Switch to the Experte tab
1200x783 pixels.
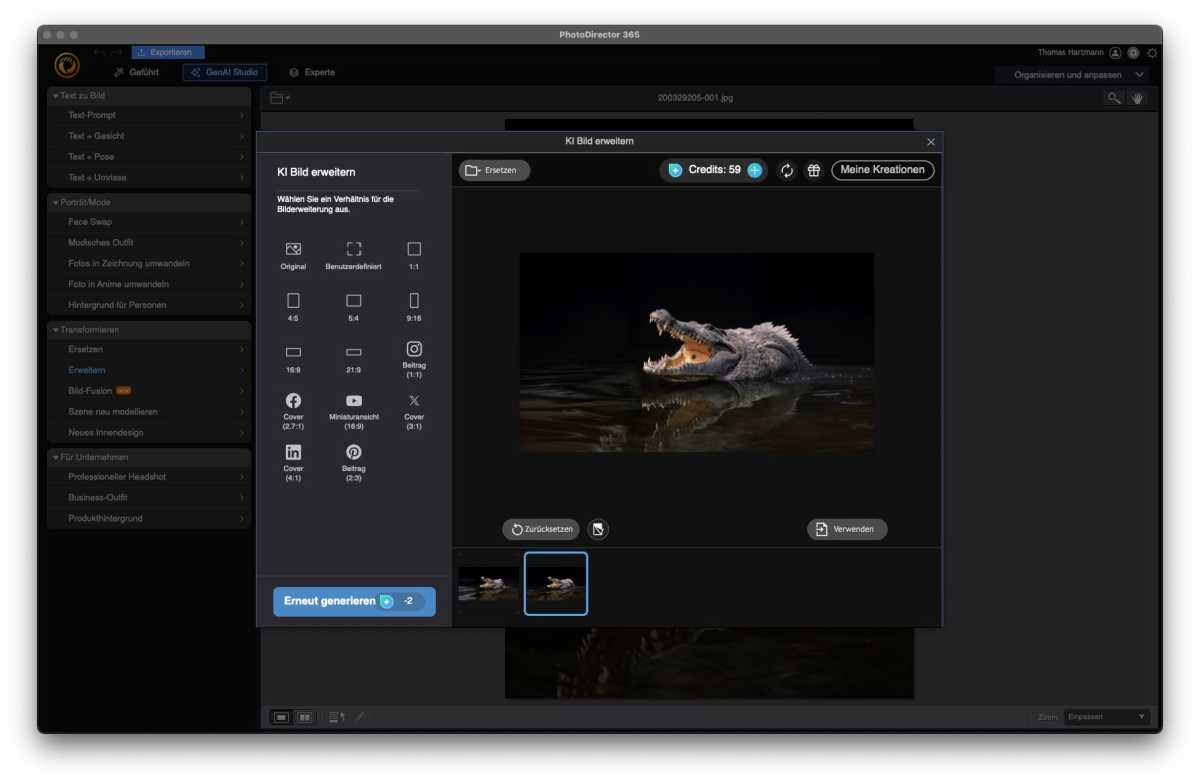tap(312, 73)
